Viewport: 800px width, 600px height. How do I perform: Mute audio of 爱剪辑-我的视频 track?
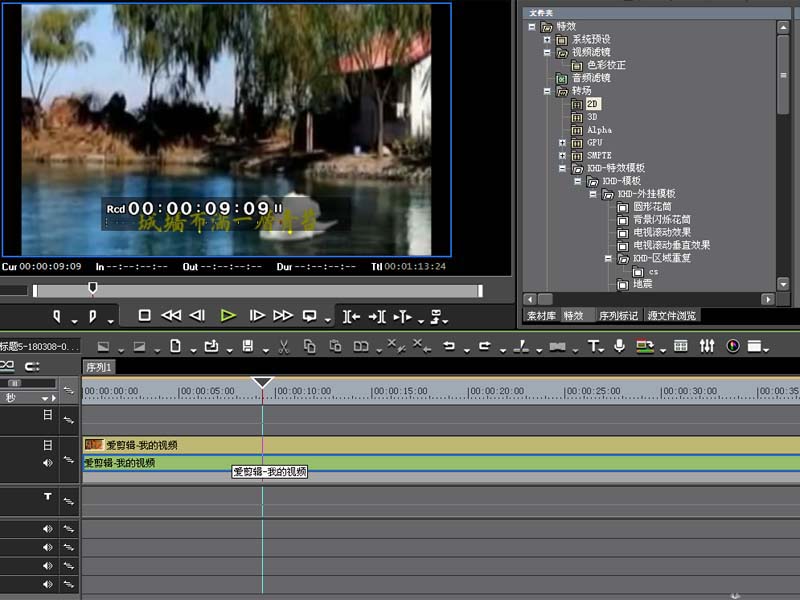pos(47,463)
